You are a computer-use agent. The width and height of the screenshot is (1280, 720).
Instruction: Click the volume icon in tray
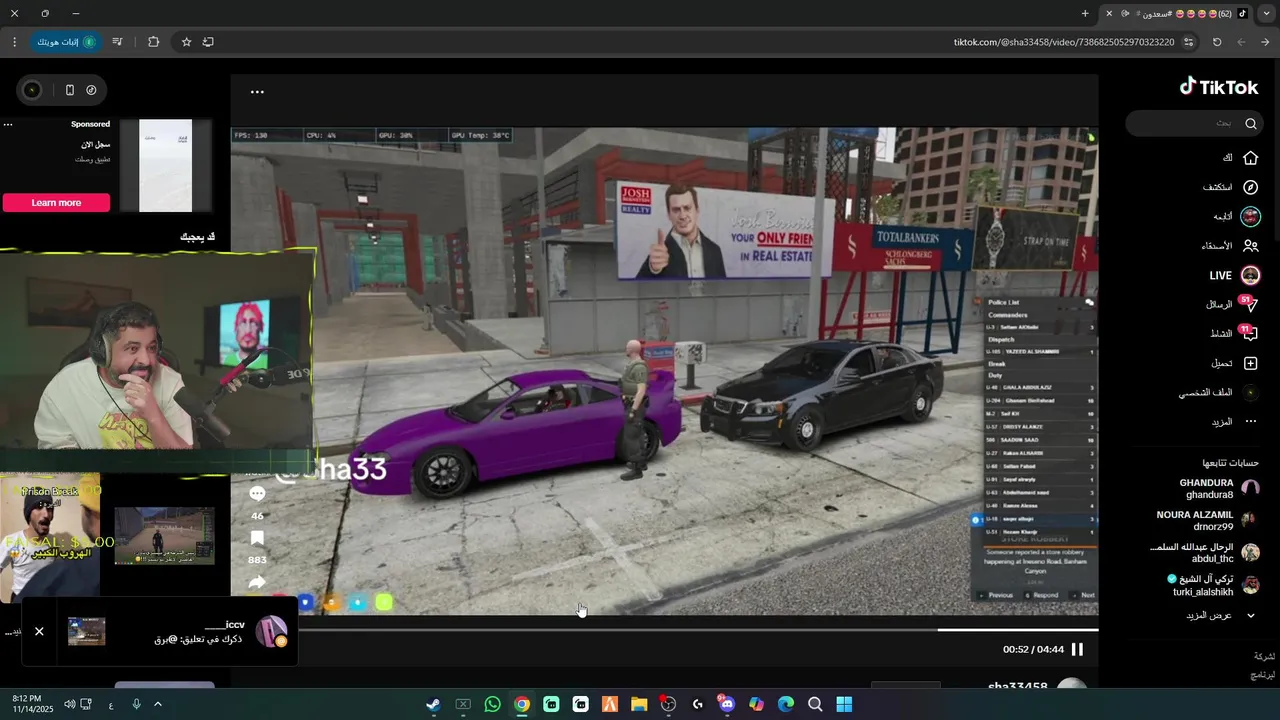[70, 704]
